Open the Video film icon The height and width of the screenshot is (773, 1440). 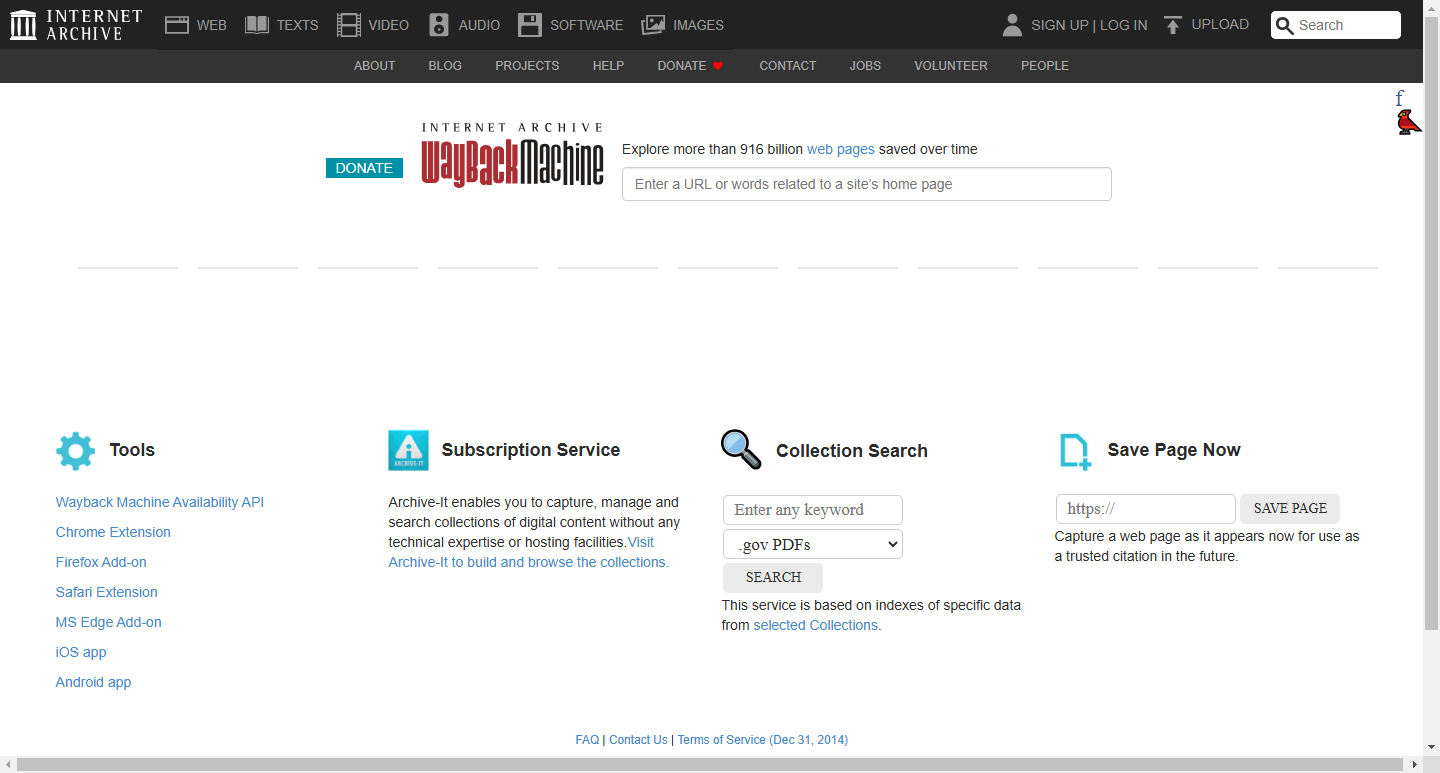349,25
